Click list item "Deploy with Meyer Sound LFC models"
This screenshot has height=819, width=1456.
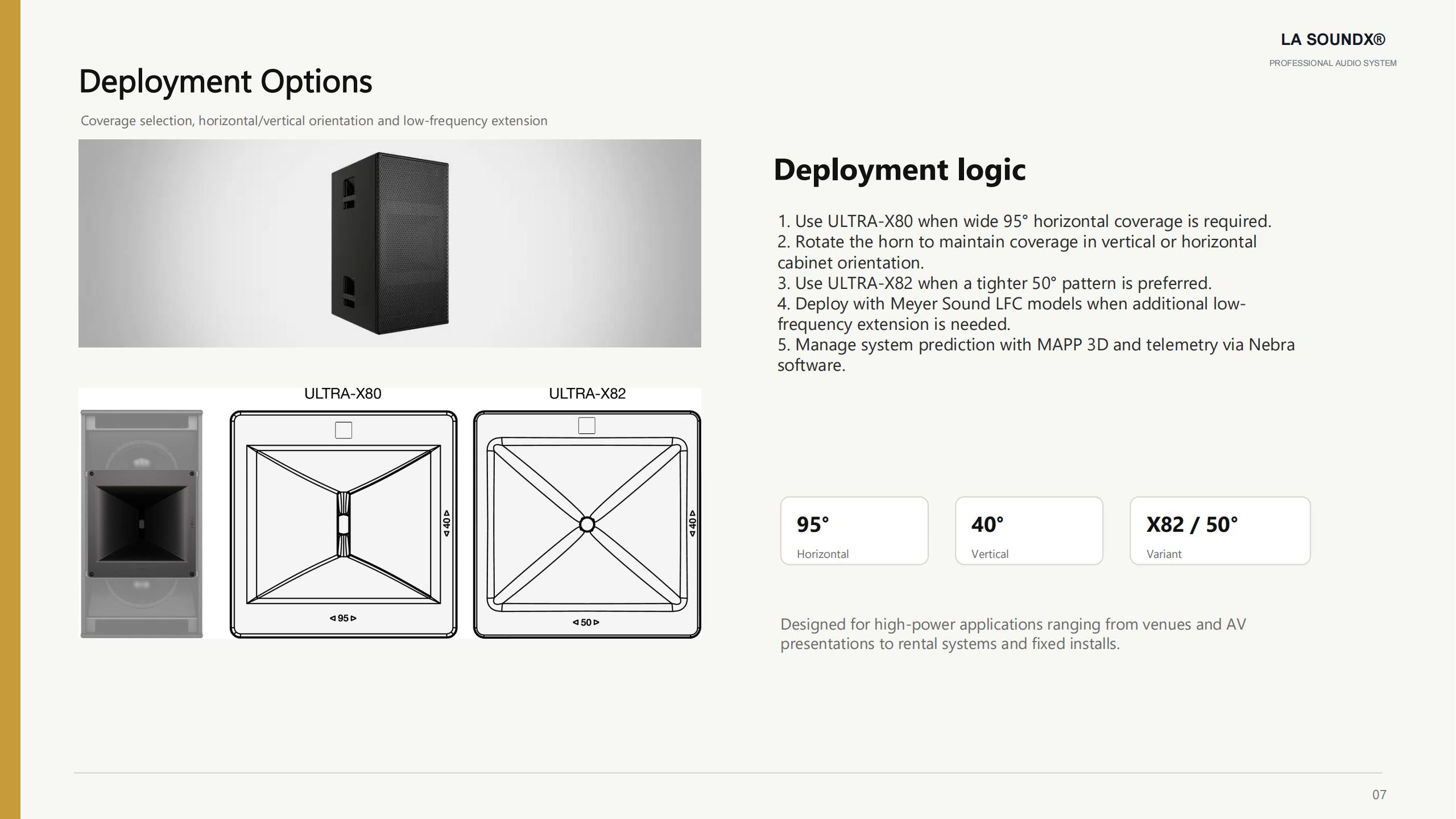(x=1012, y=314)
